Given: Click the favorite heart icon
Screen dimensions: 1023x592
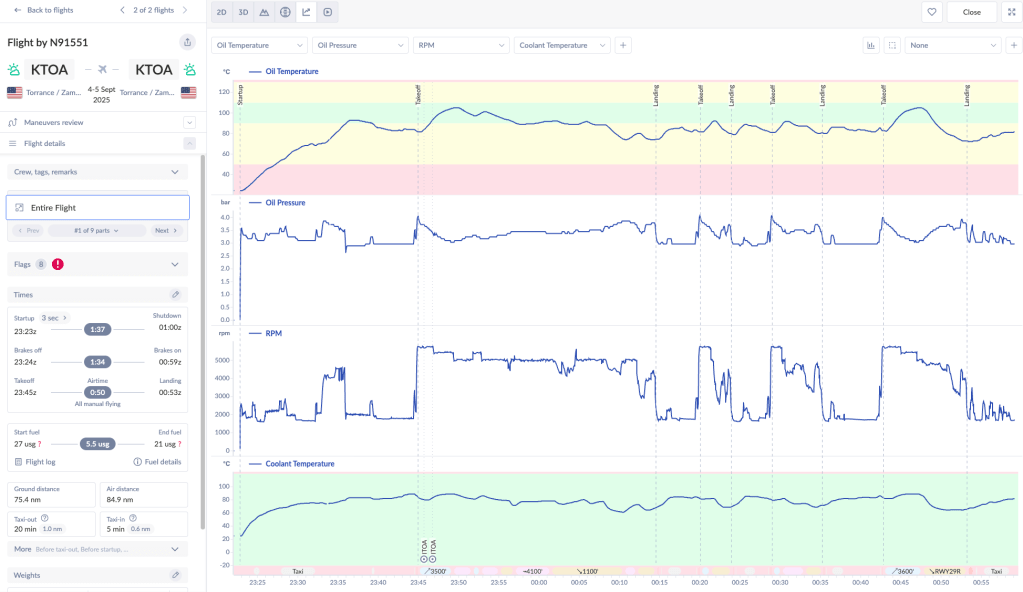Looking at the screenshot, I should point(931,12).
